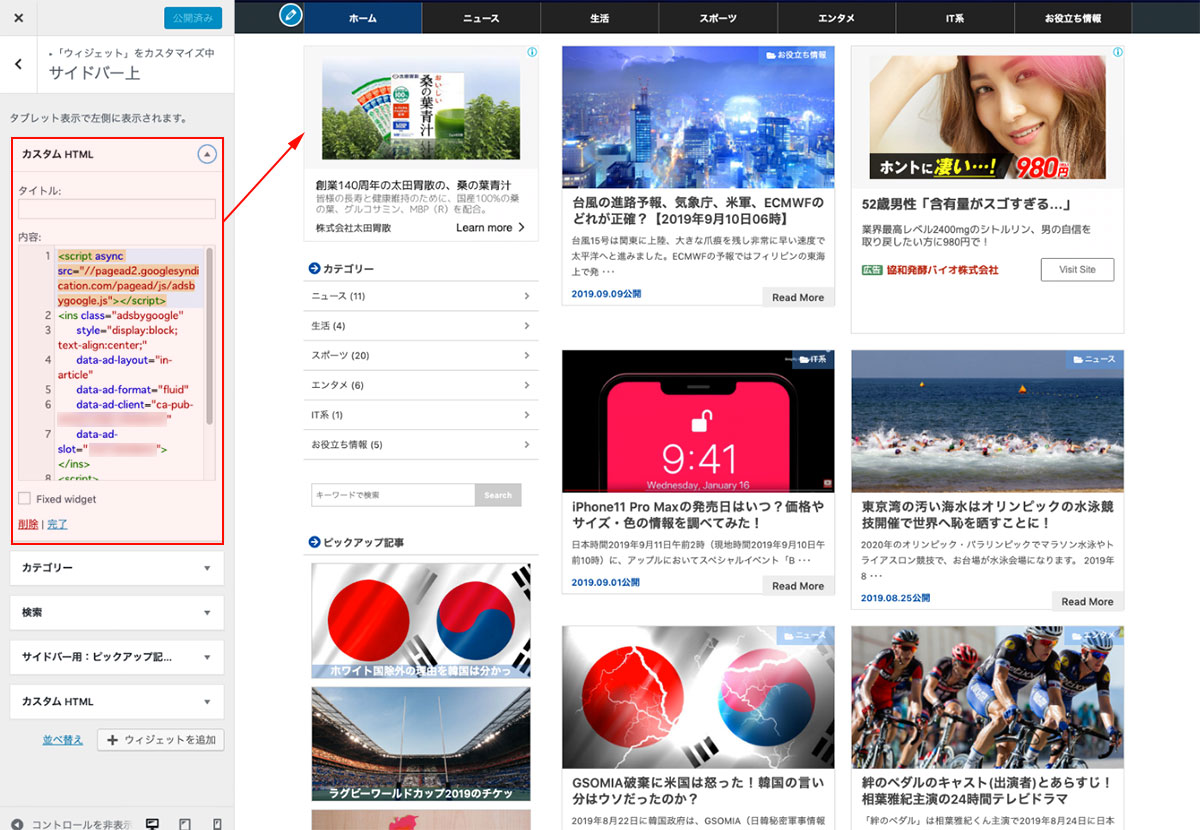Click the キーワードで検索 search field
This screenshot has height=830, width=1200.
[x=393, y=495]
